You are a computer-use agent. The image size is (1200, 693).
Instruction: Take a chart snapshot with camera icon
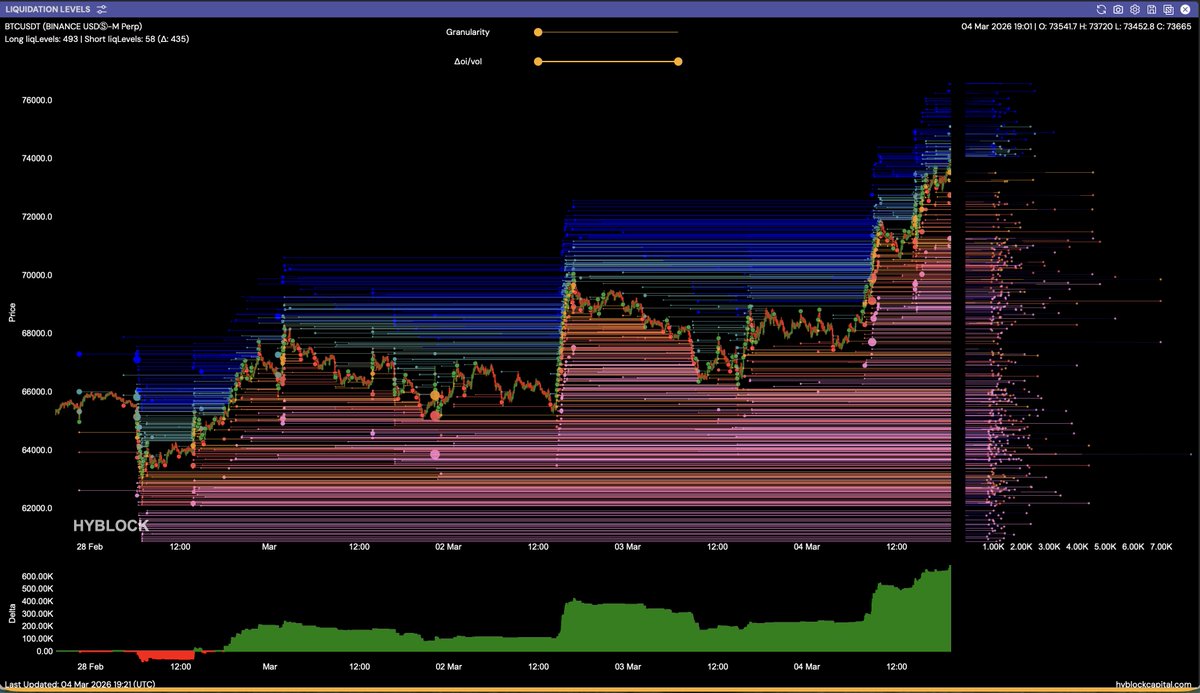click(x=1118, y=9)
